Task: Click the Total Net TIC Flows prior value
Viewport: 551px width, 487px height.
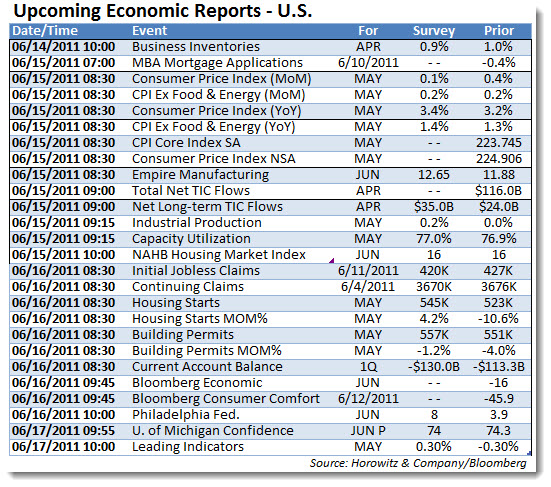Action: (x=499, y=191)
